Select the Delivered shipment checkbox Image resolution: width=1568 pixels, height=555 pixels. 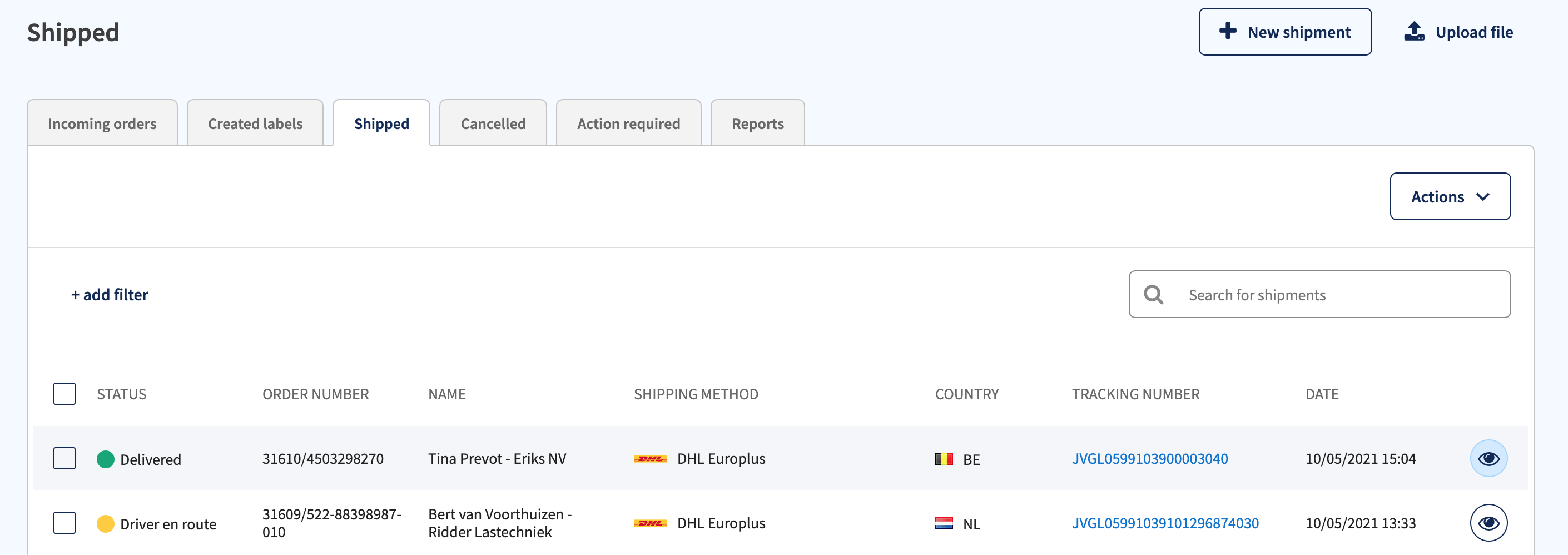click(x=64, y=458)
